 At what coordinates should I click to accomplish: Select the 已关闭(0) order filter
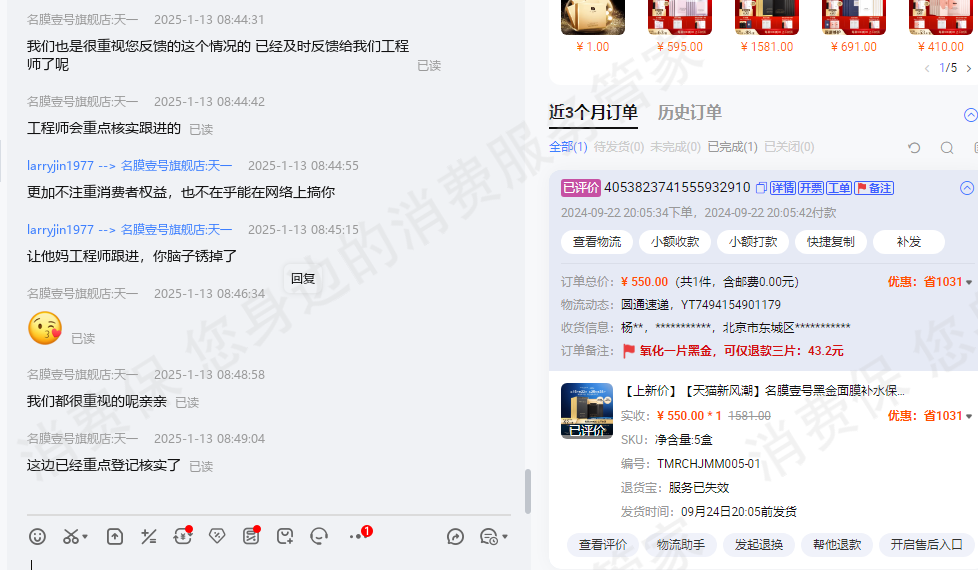tap(789, 147)
